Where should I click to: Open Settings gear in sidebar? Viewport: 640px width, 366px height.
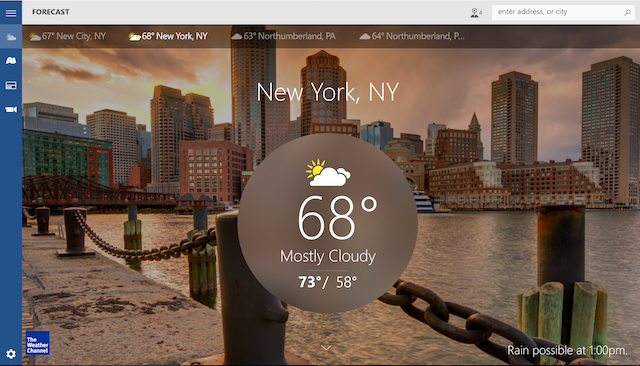(x=11, y=354)
